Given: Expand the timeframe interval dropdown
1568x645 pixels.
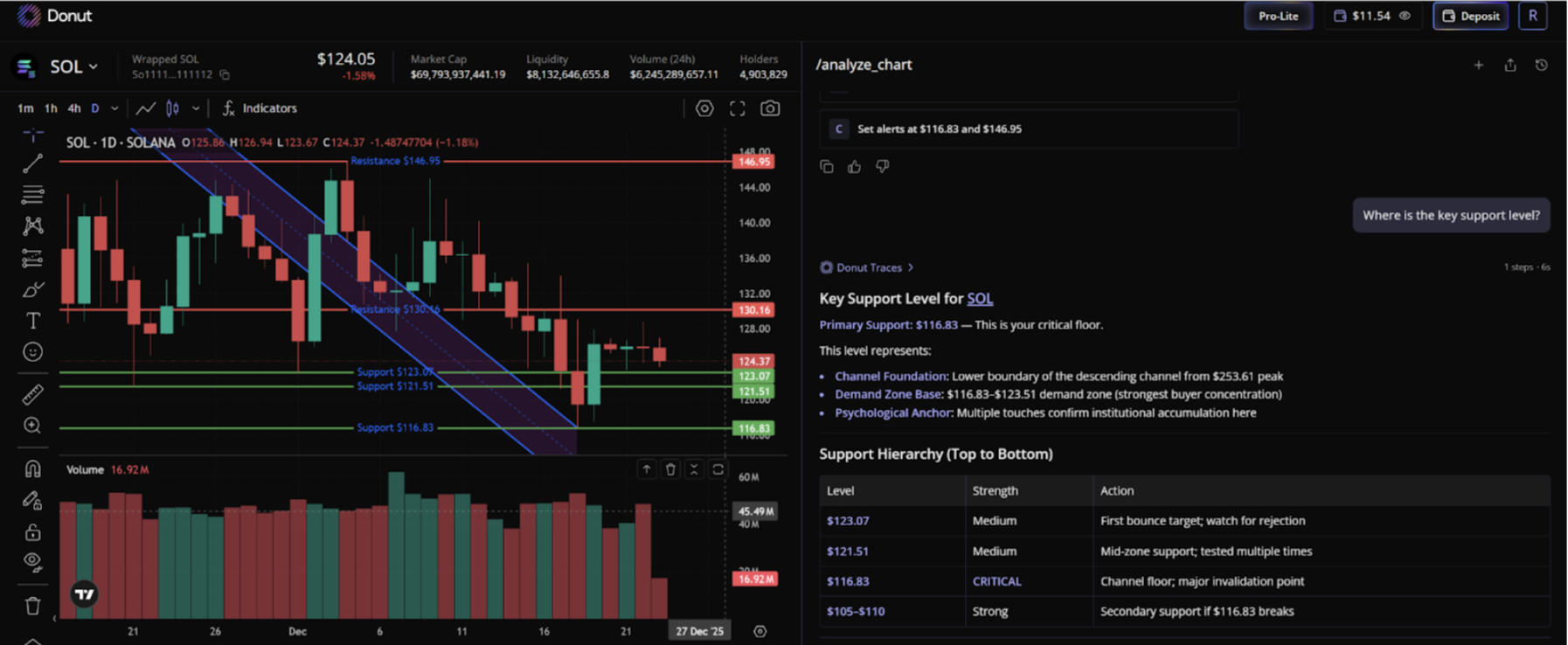Looking at the screenshot, I should pos(114,108).
